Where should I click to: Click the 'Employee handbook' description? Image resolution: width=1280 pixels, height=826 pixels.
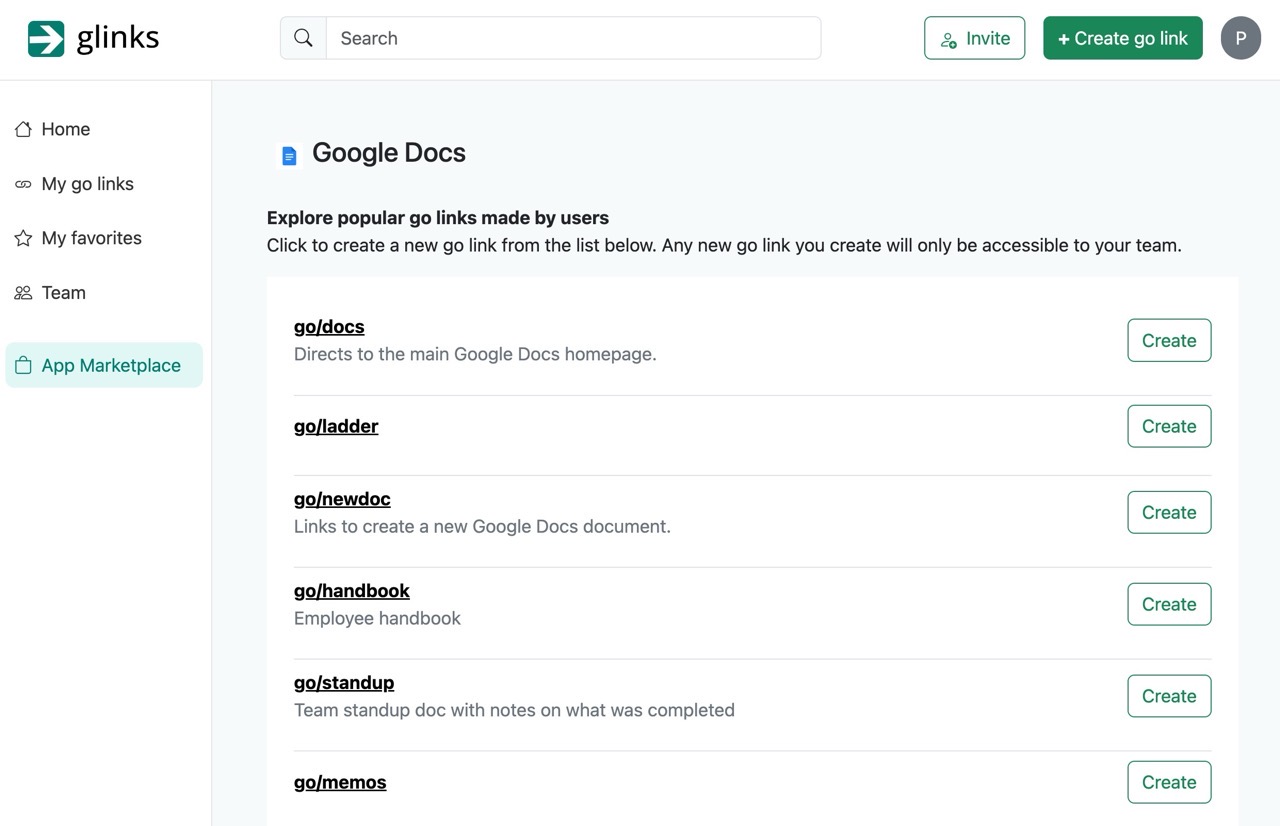(377, 618)
